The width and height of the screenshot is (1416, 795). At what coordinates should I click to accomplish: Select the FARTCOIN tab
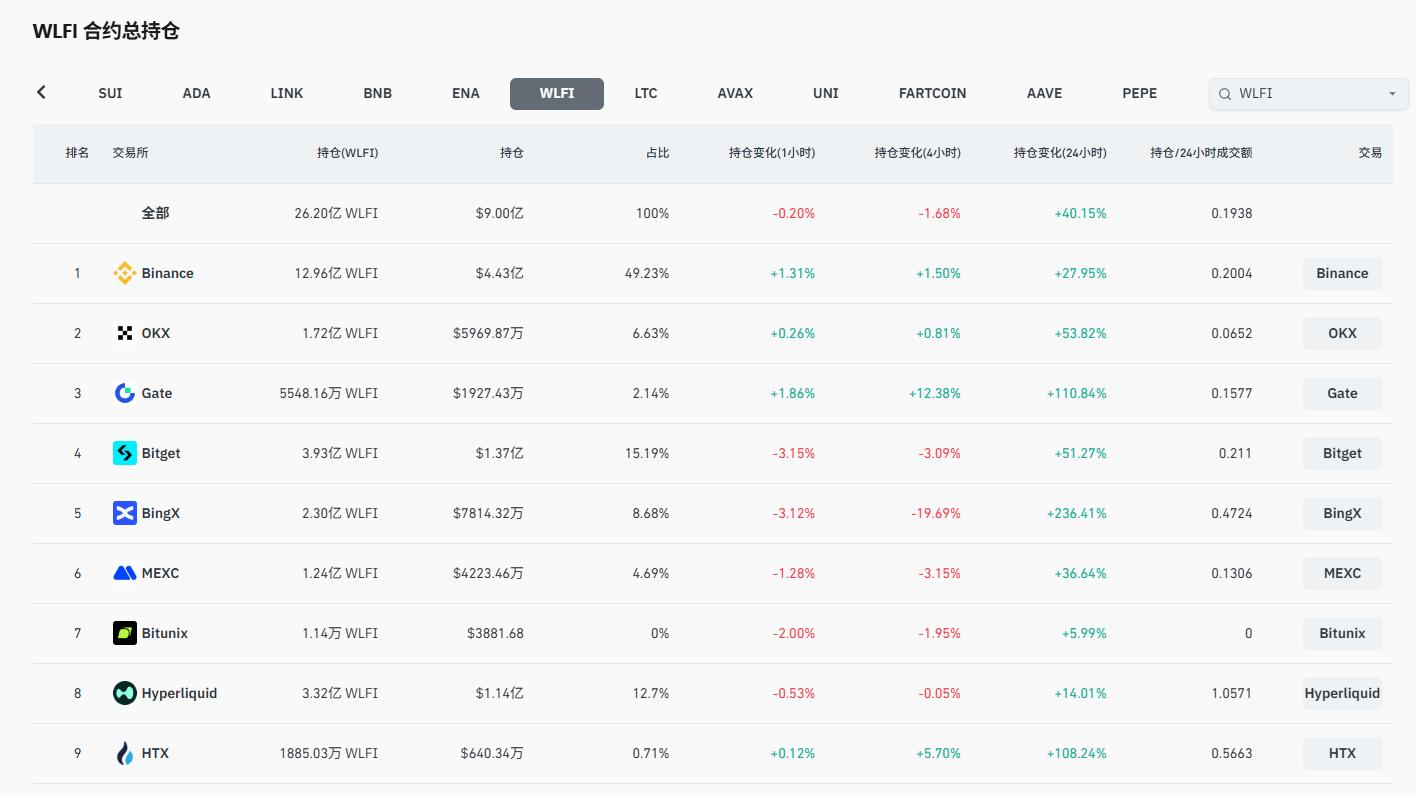pyautogui.click(x=932, y=93)
